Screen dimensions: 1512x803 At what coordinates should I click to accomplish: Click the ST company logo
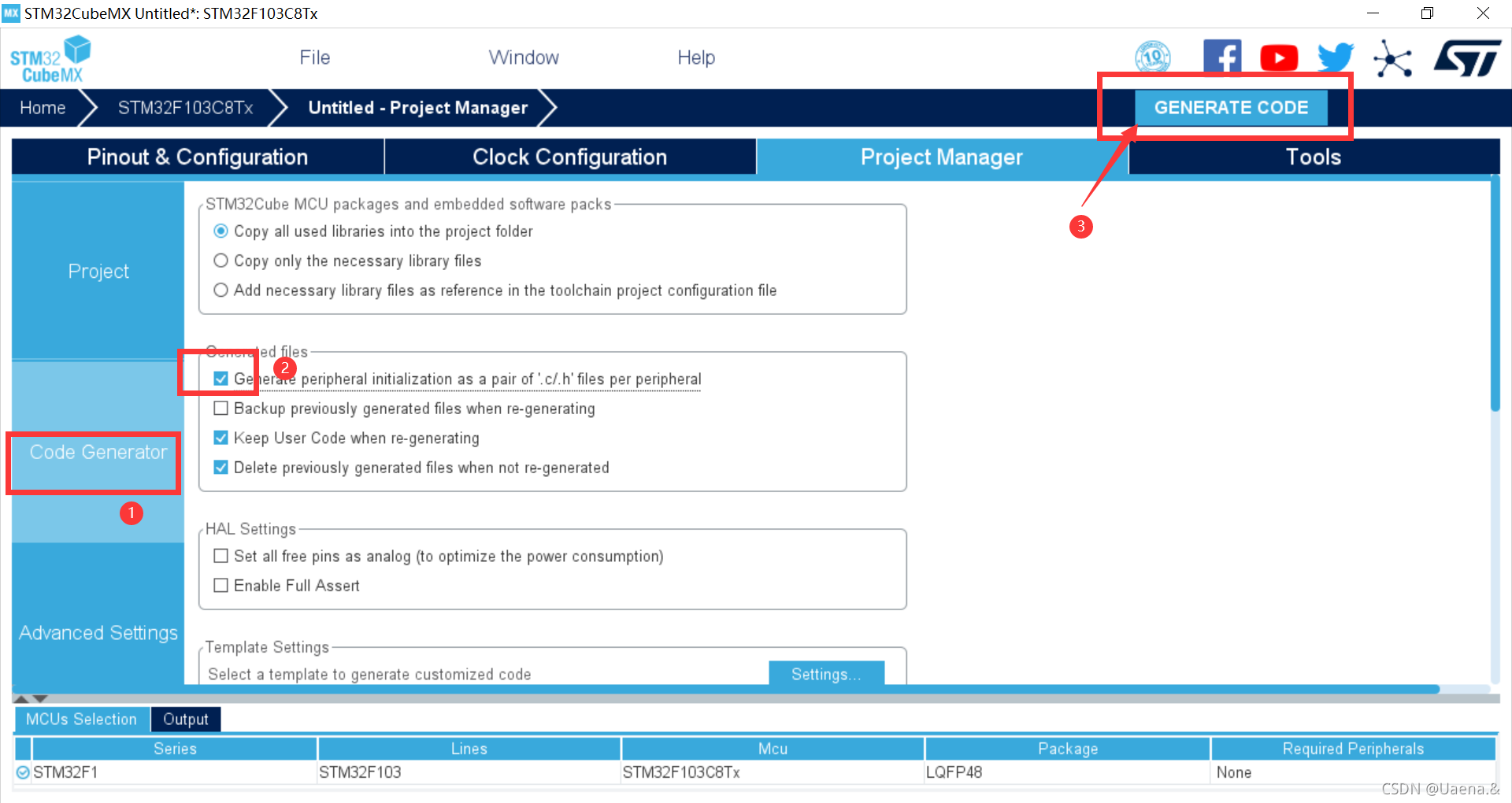[x=1467, y=58]
